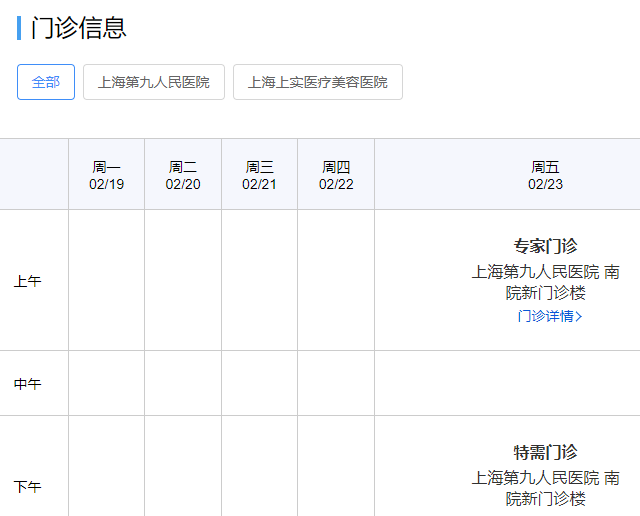Viewport: 640px width, 516px height.
Task: Click the 特需门诊 title in Friday afternoon
Action: coord(545,452)
